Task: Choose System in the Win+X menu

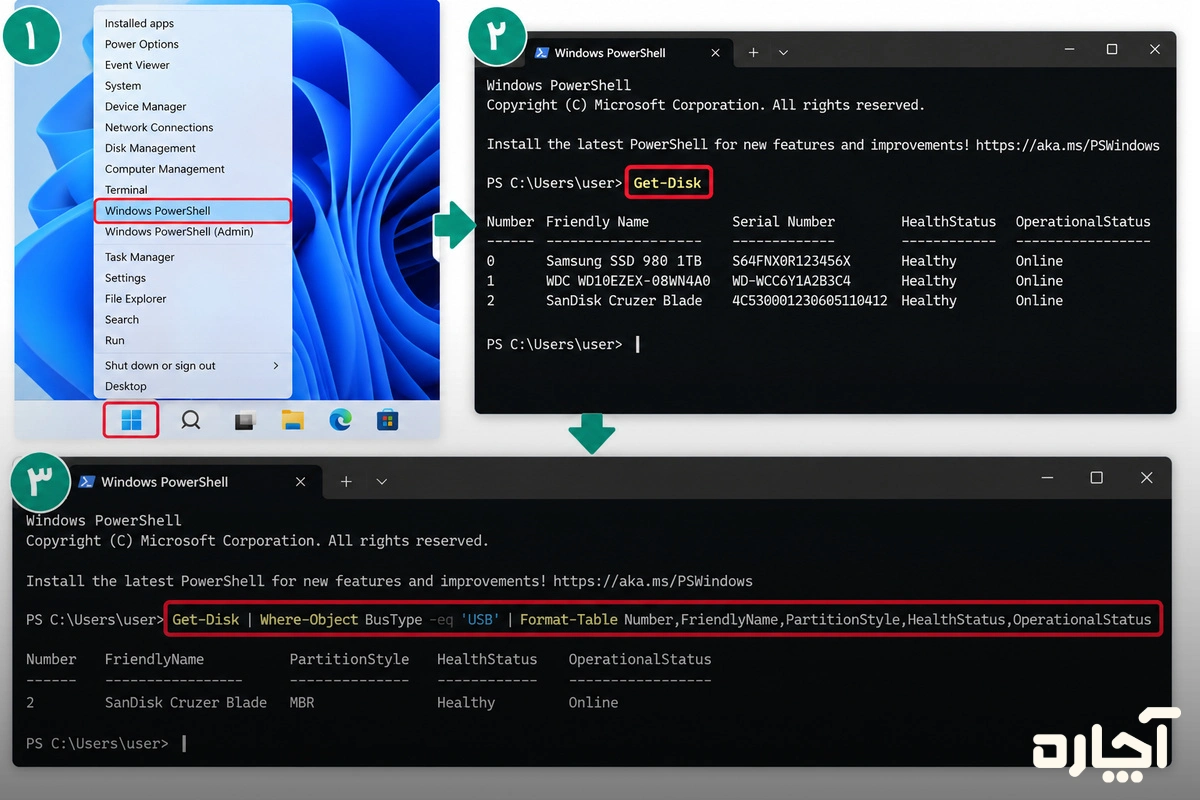Action: tap(123, 86)
